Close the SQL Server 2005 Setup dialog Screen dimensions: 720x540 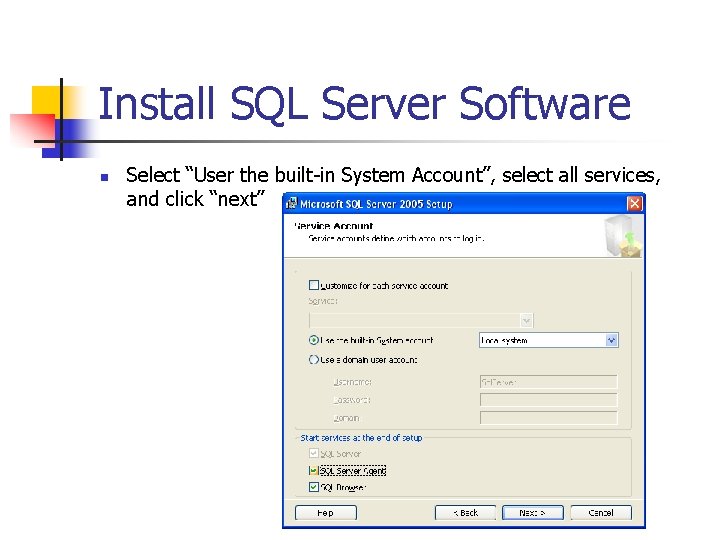click(634, 203)
